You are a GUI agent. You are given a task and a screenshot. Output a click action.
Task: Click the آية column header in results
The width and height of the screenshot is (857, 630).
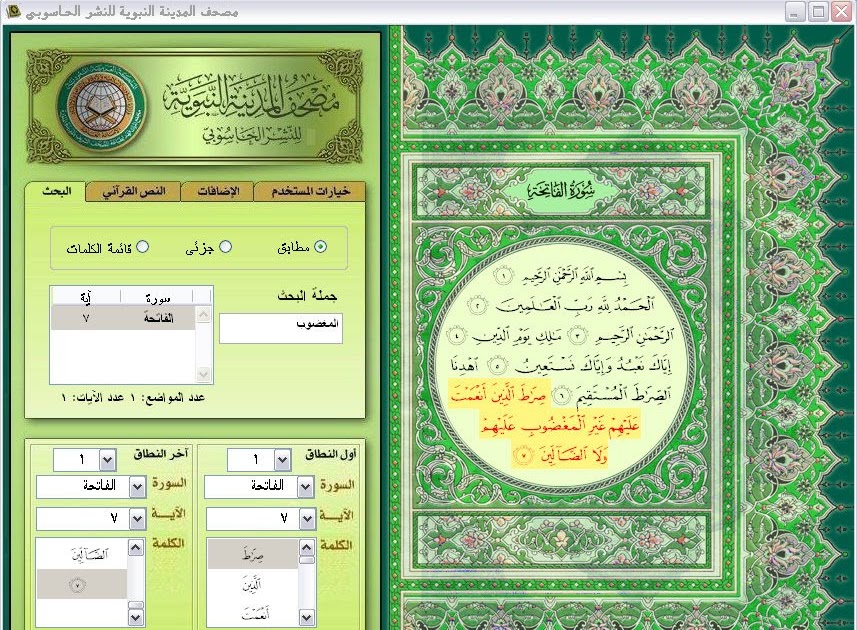pos(86,297)
